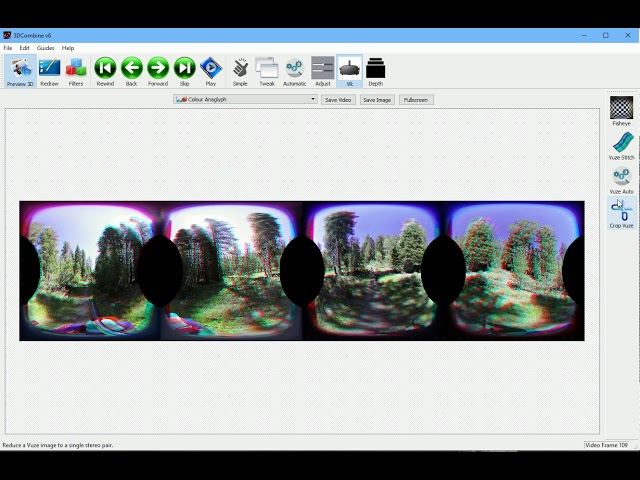Run the Vuze Auto tool
The height and width of the screenshot is (480, 640).
click(x=621, y=180)
